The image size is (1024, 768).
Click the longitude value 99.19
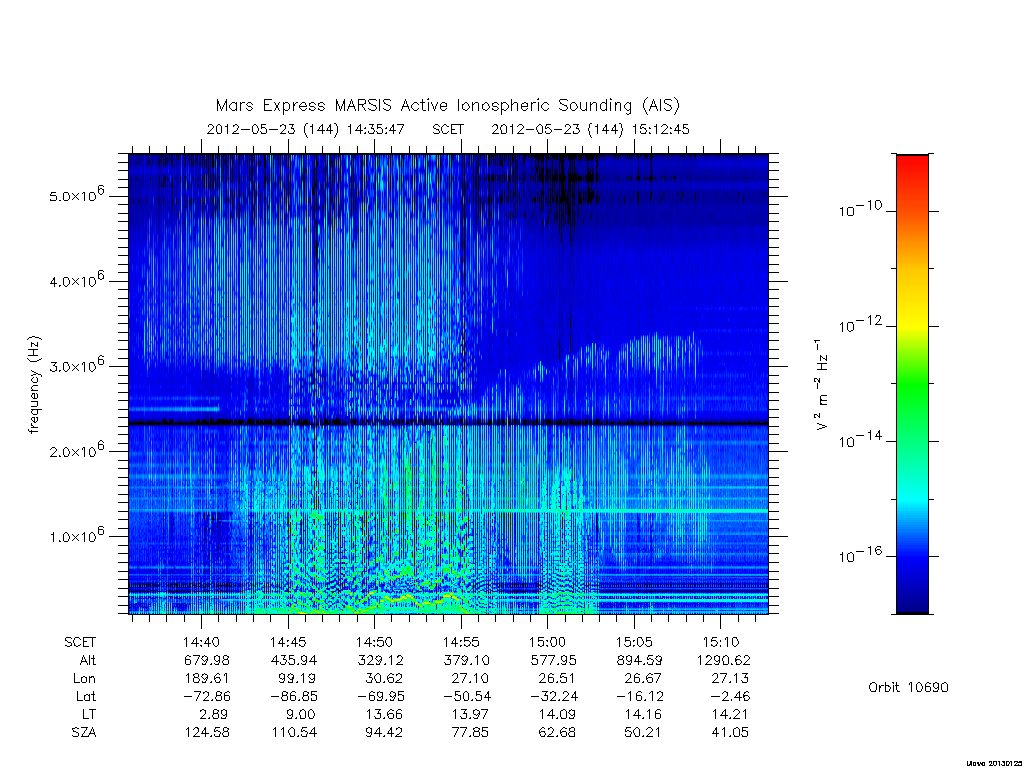(x=297, y=679)
